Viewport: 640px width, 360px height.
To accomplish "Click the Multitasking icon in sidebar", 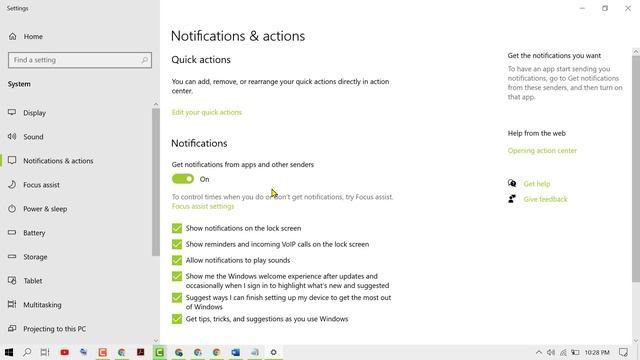I will point(12,304).
